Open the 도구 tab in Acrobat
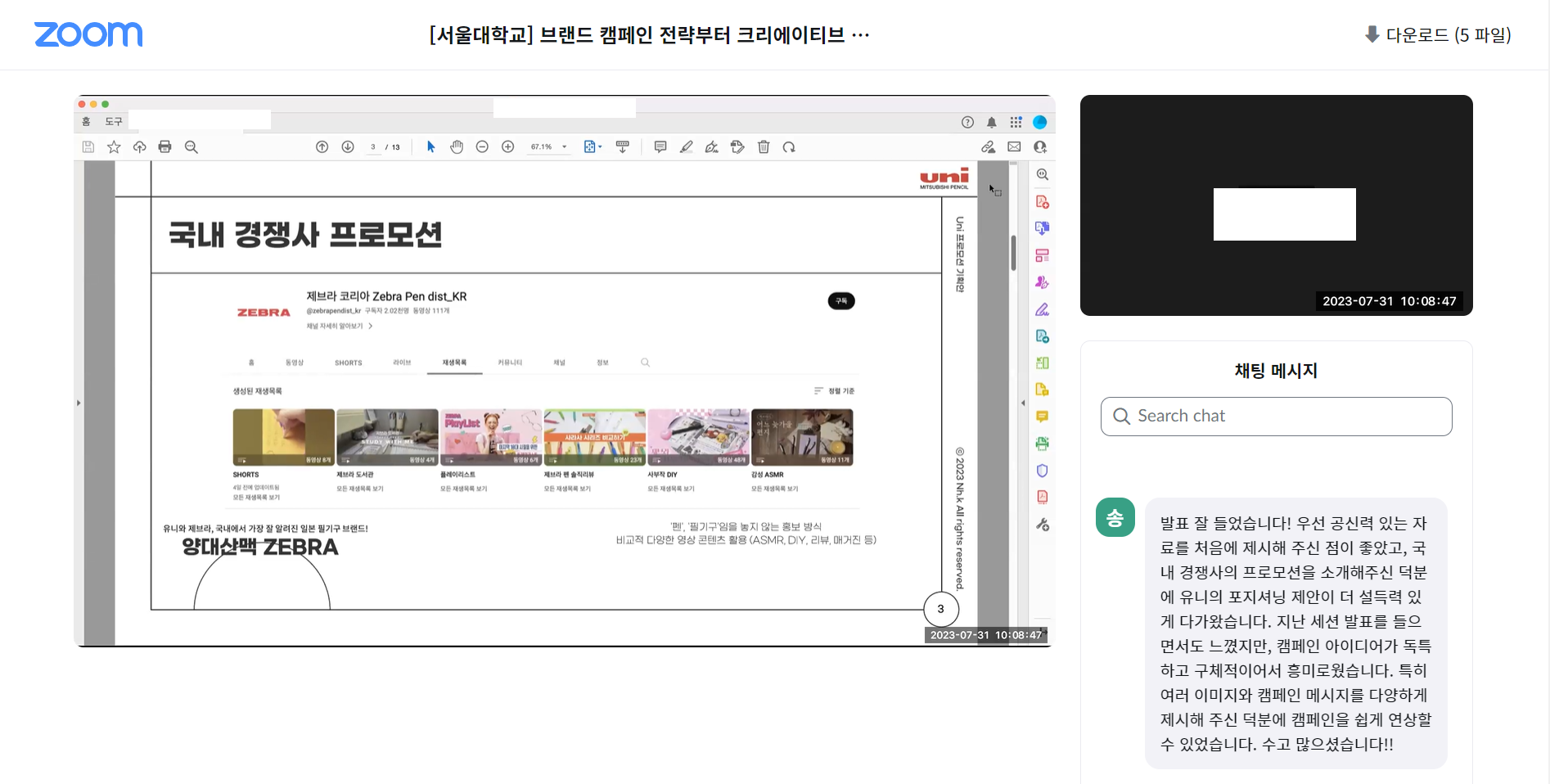 [x=114, y=121]
